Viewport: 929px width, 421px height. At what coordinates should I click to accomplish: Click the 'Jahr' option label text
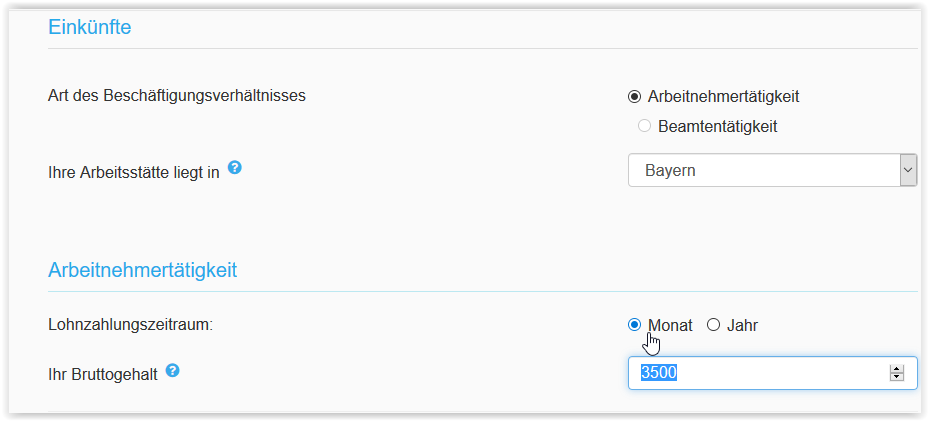(x=742, y=326)
